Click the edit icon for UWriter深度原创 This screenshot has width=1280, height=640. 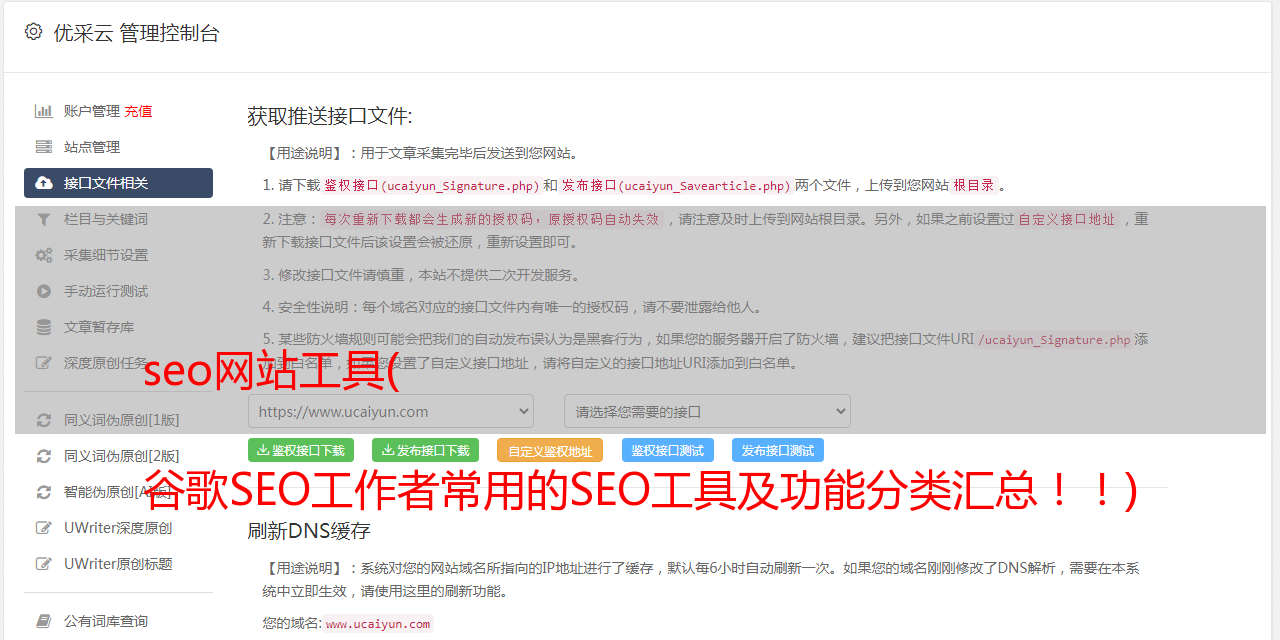[44, 528]
